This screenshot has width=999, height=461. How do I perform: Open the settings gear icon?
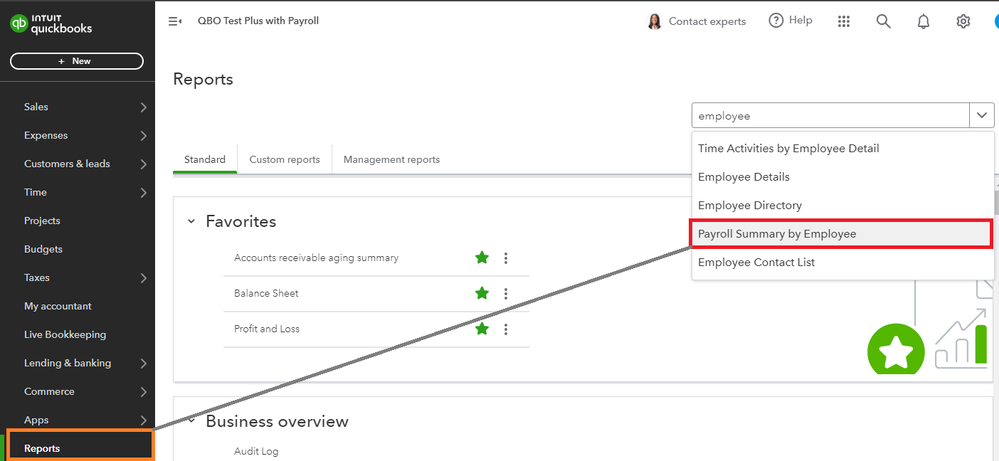[x=963, y=21]
